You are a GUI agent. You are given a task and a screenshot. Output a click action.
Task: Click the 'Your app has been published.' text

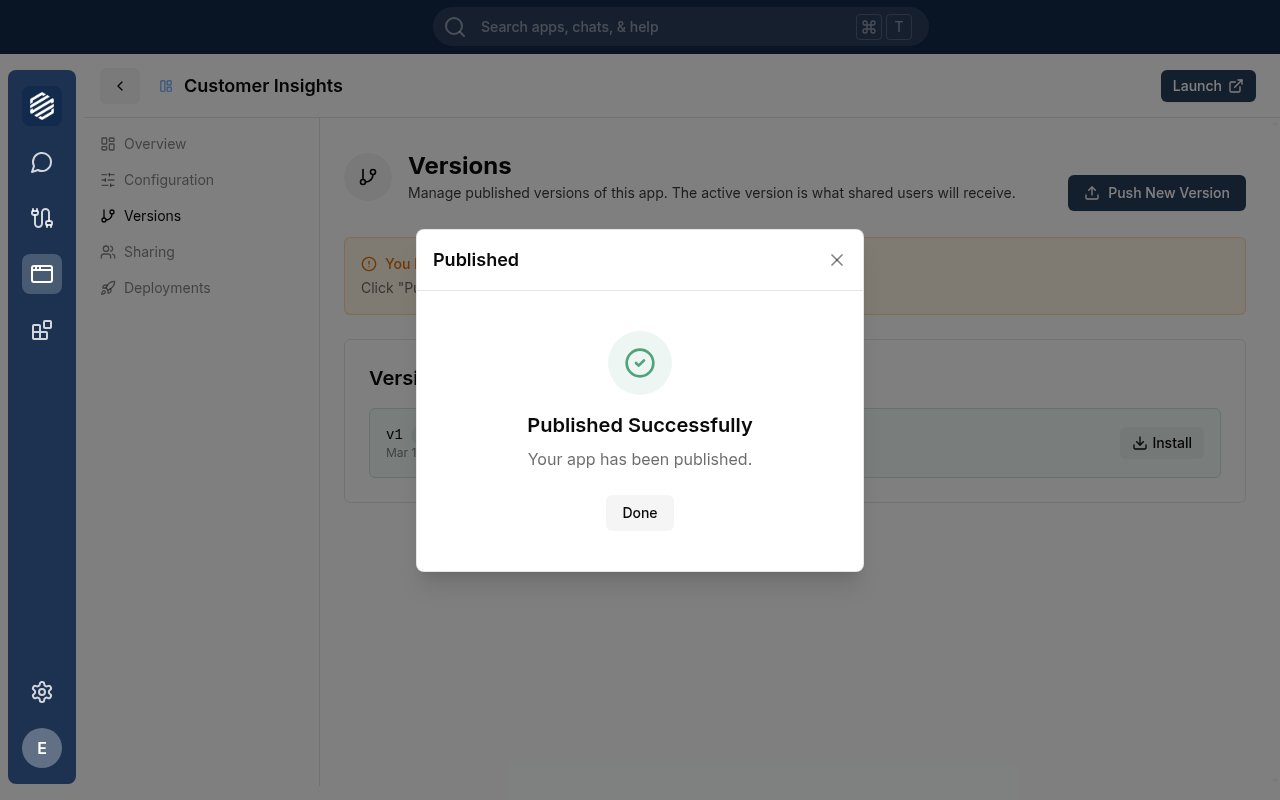click(640, 459)
